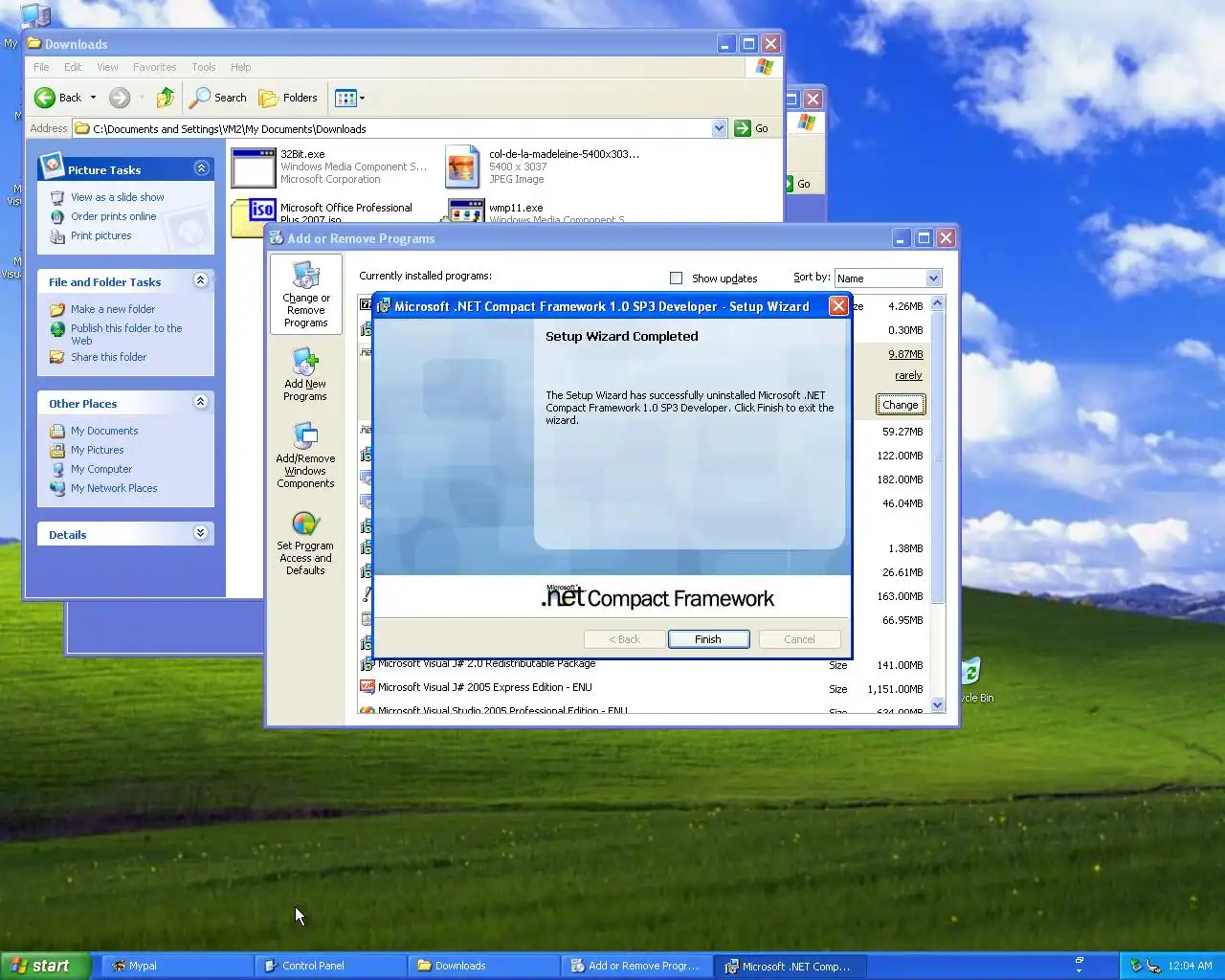The height and width of the screenshot is (980, 1225).
Task: Open Set Program Access and Defaults icon
Action: pyautogui.click(x=305, y=544)
